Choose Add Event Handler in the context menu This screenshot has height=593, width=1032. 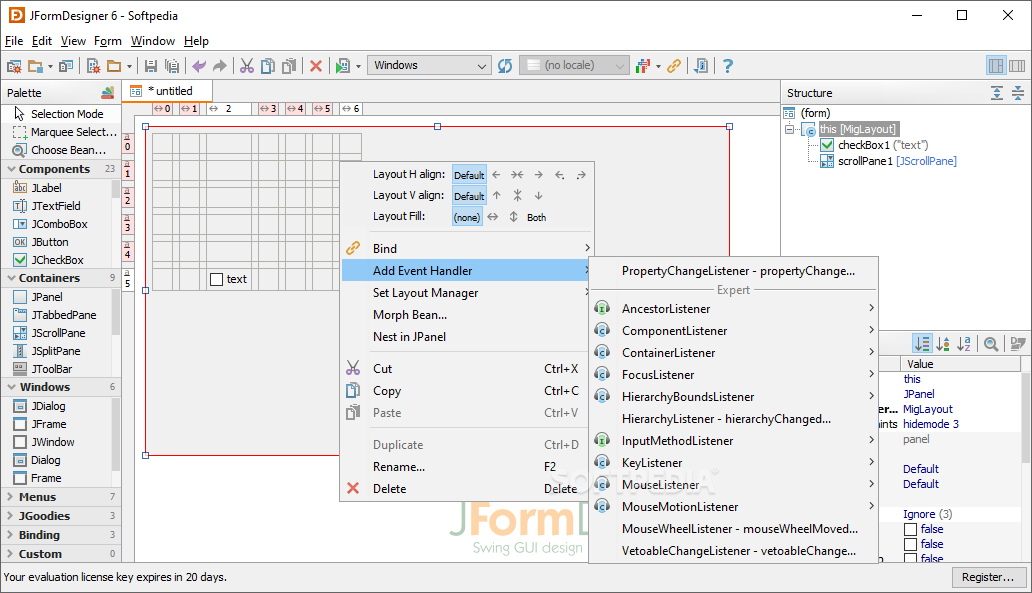[466, 271]
